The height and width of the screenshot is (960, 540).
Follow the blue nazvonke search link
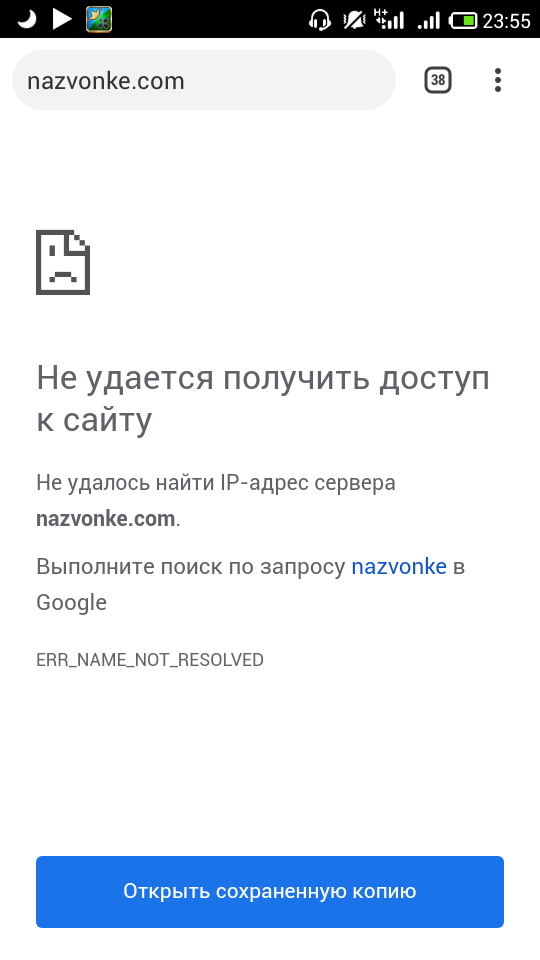(399, 566)
